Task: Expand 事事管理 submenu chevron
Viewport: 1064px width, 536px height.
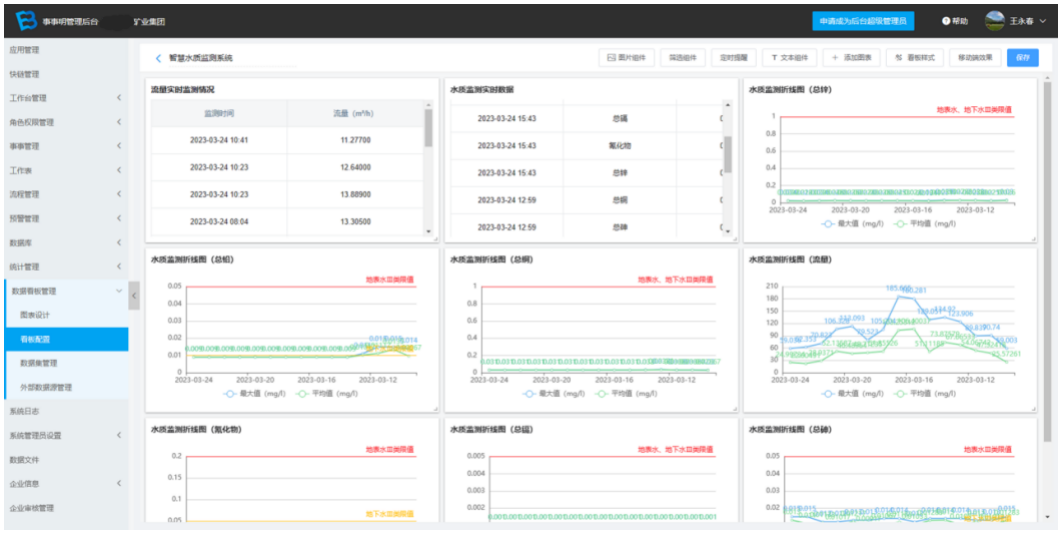Action: coord(119,146)
